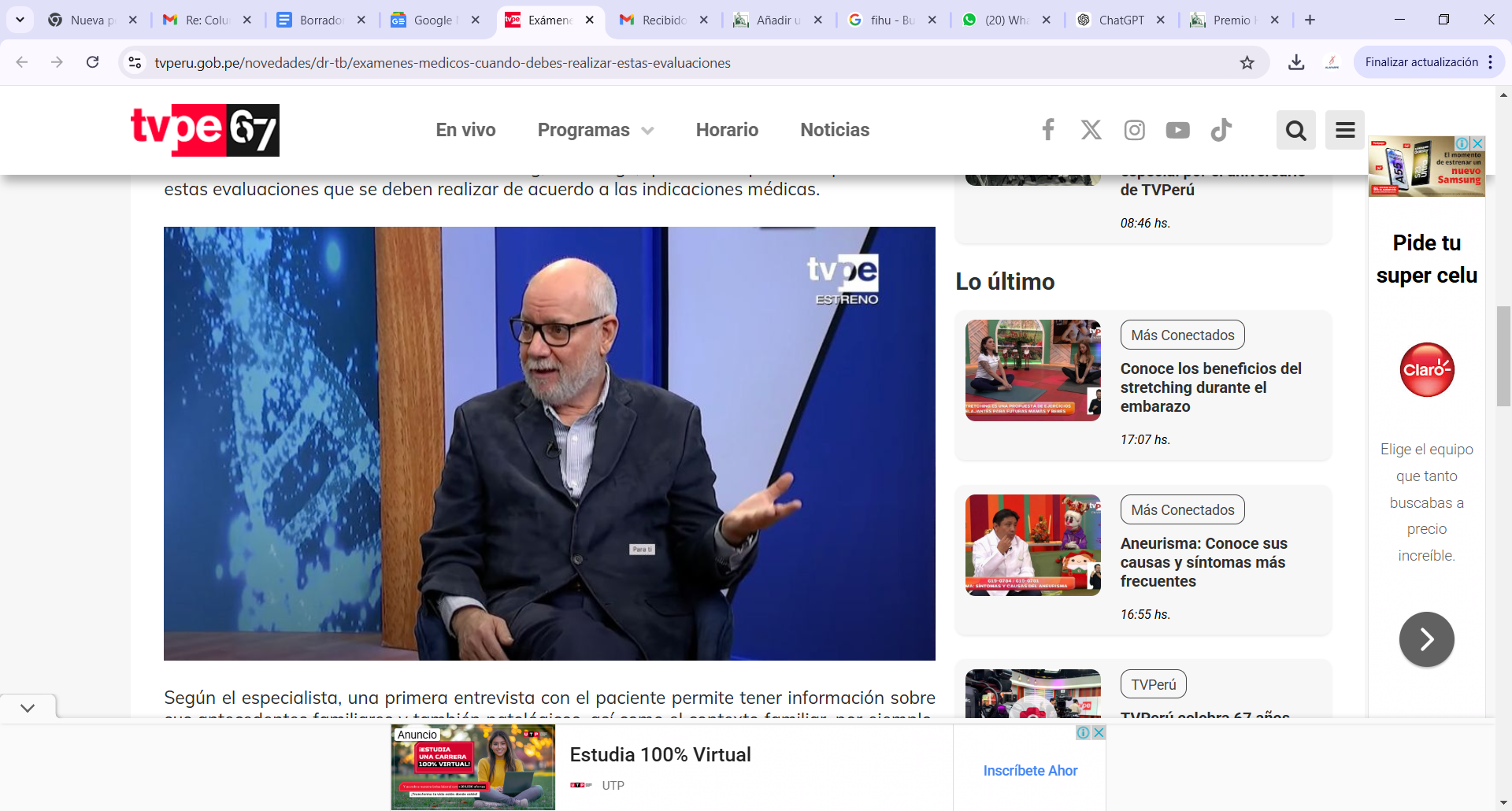Open ad info icon on Samsung ad
This screenshot has height=811, width=1512.
pos(1462,143)
